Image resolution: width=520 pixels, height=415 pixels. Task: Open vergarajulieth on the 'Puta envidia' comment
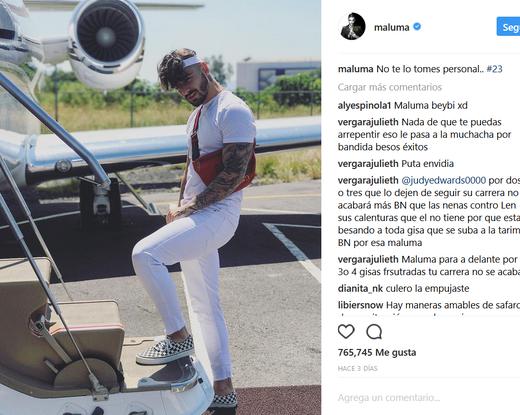[x=368, y=164]
